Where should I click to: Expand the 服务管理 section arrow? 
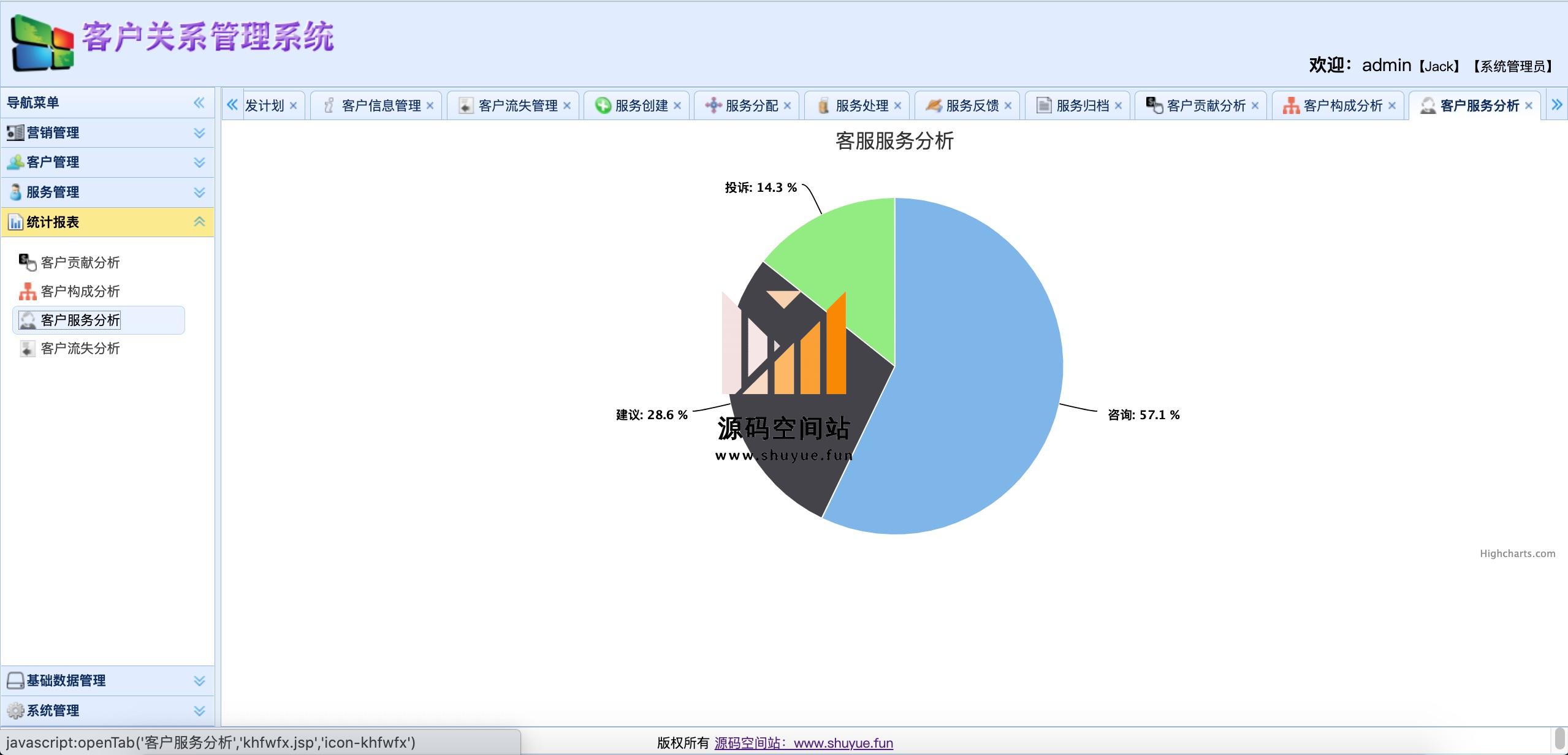199,192
